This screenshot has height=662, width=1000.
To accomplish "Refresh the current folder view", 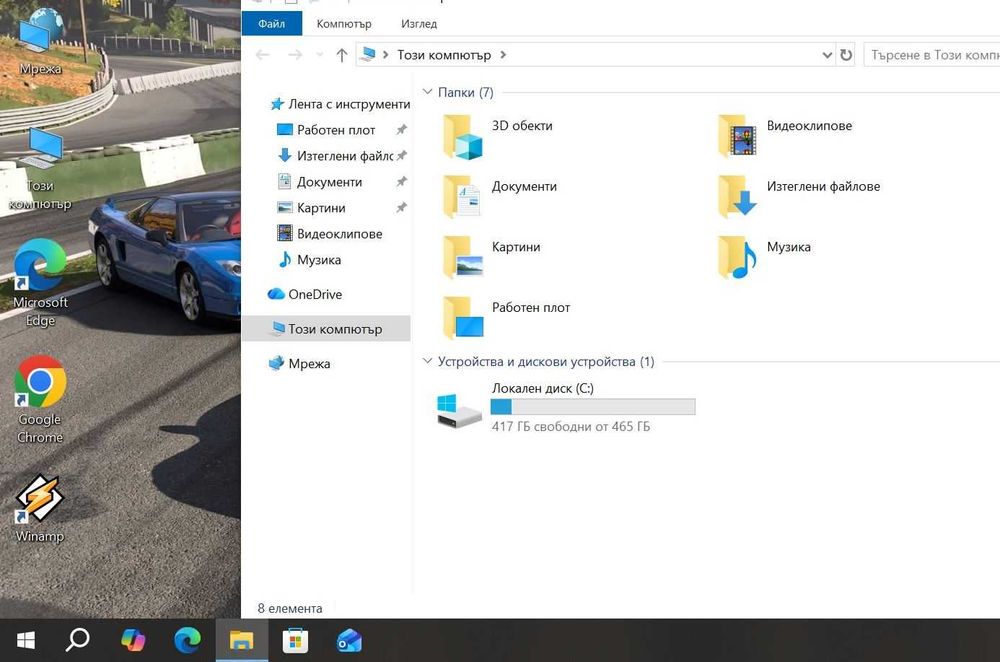I will click(x=846, y=55).
